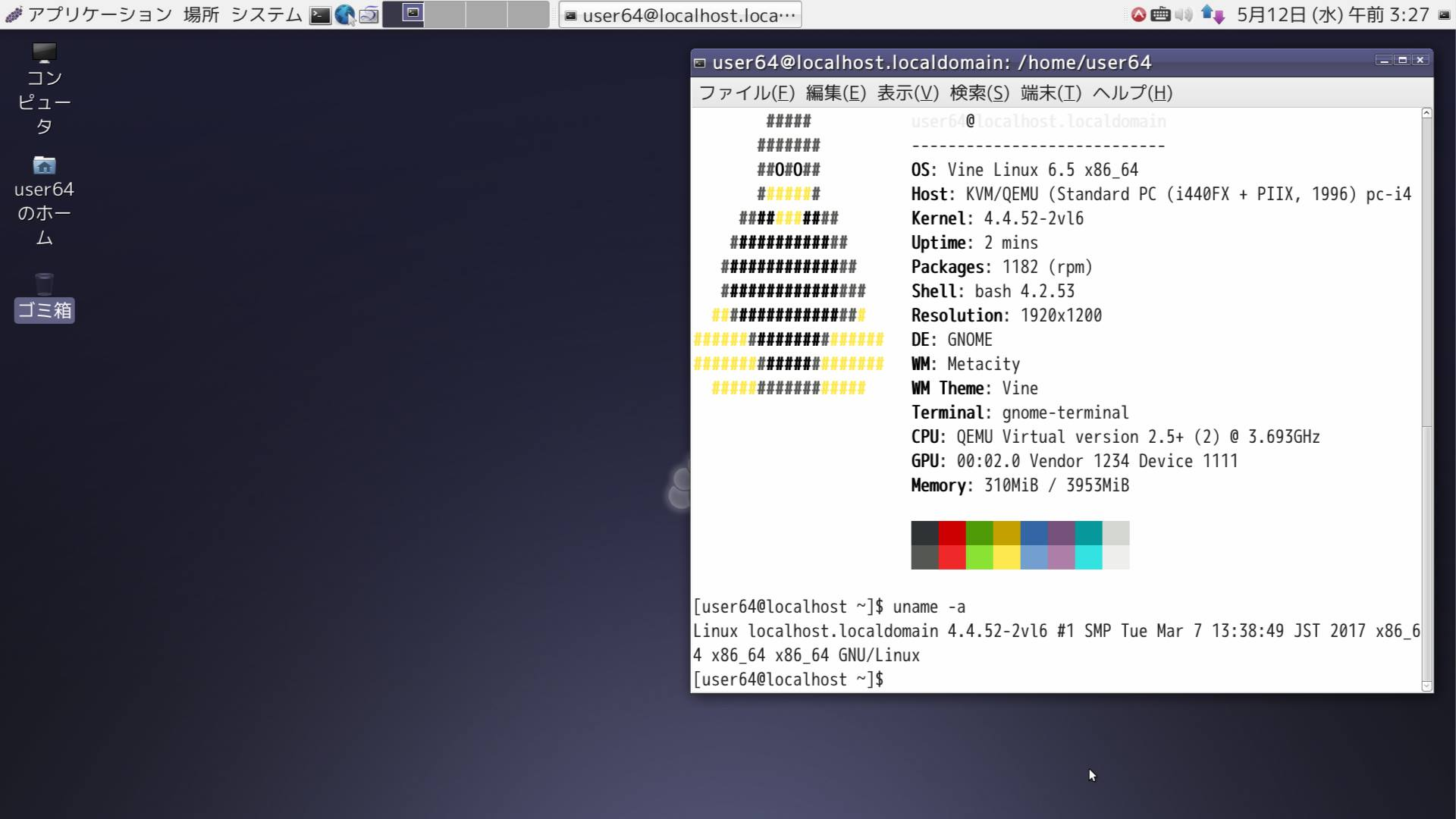
Task: Open terminal 端末(T) menu
Action: coord(1050,93)
